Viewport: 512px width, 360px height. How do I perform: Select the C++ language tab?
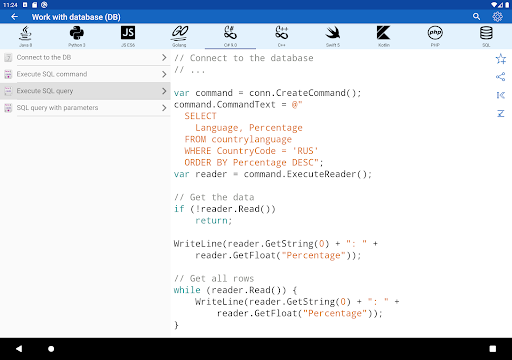pyautogui.click(x=281, y=36)
